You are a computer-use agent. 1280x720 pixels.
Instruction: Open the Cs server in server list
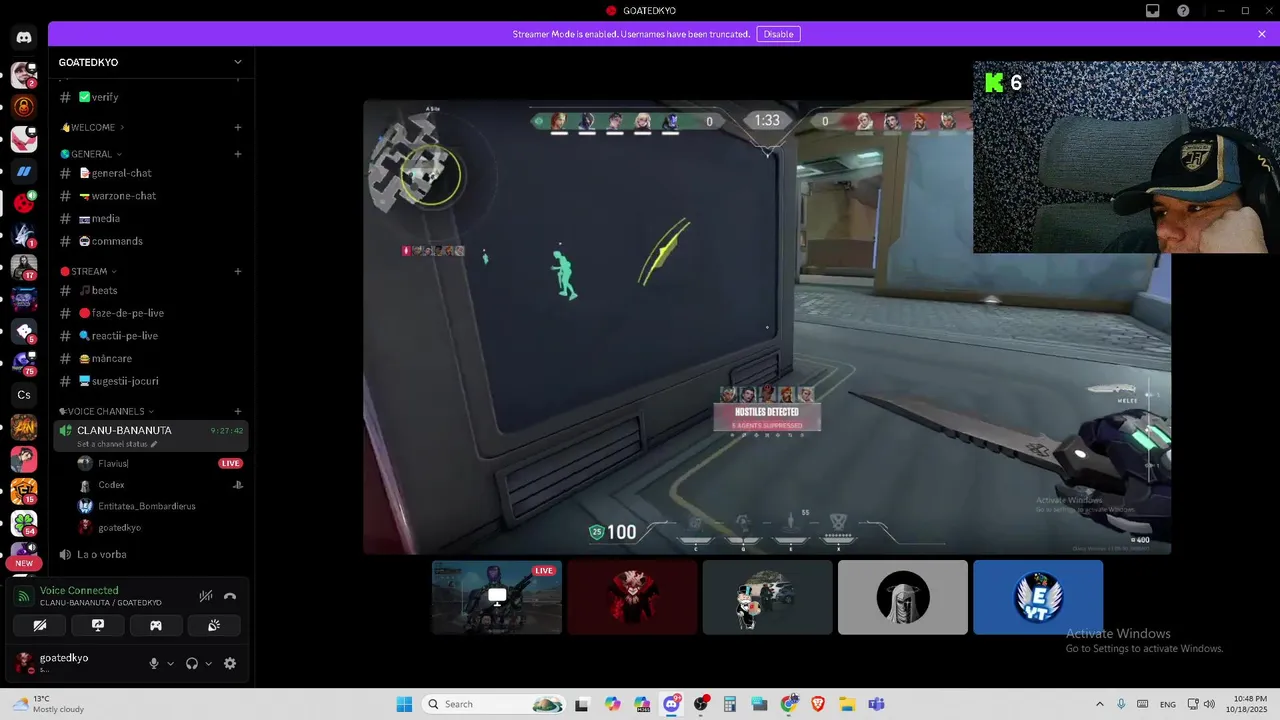click(x=24, y=395)
